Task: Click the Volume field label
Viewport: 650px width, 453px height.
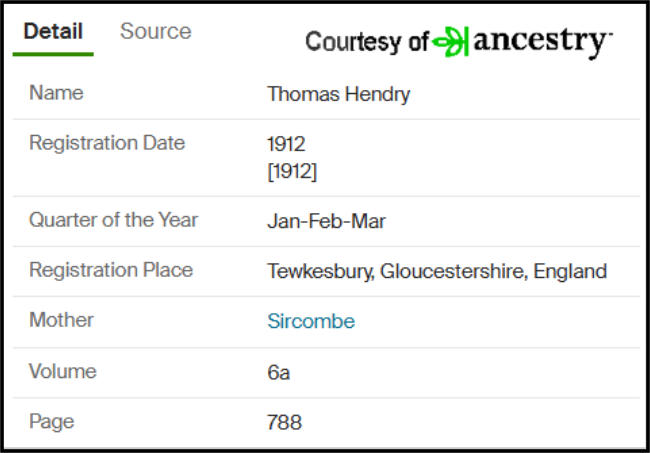Action: (63, 371)
